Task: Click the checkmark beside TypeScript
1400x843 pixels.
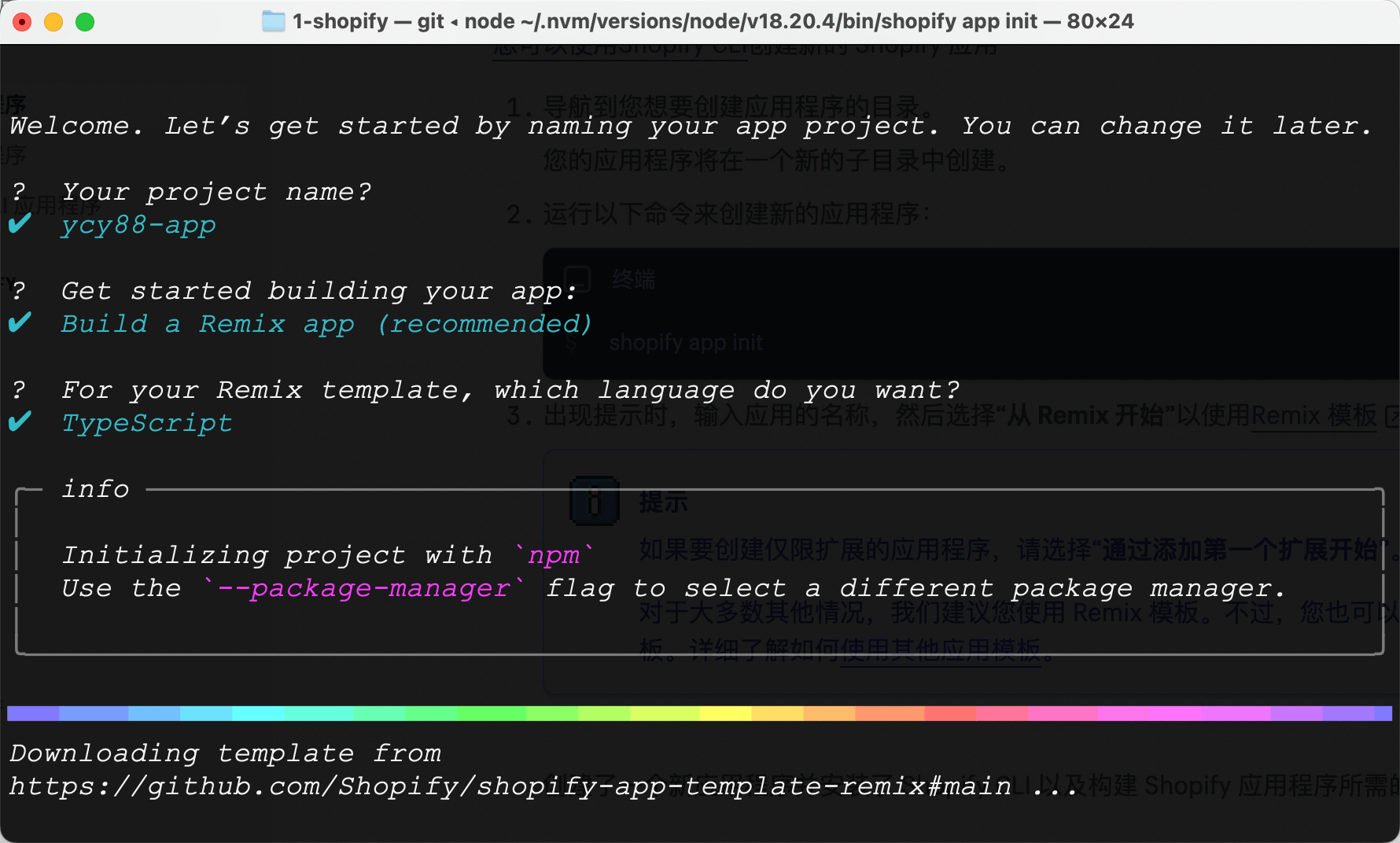Action: click(20, 422)
